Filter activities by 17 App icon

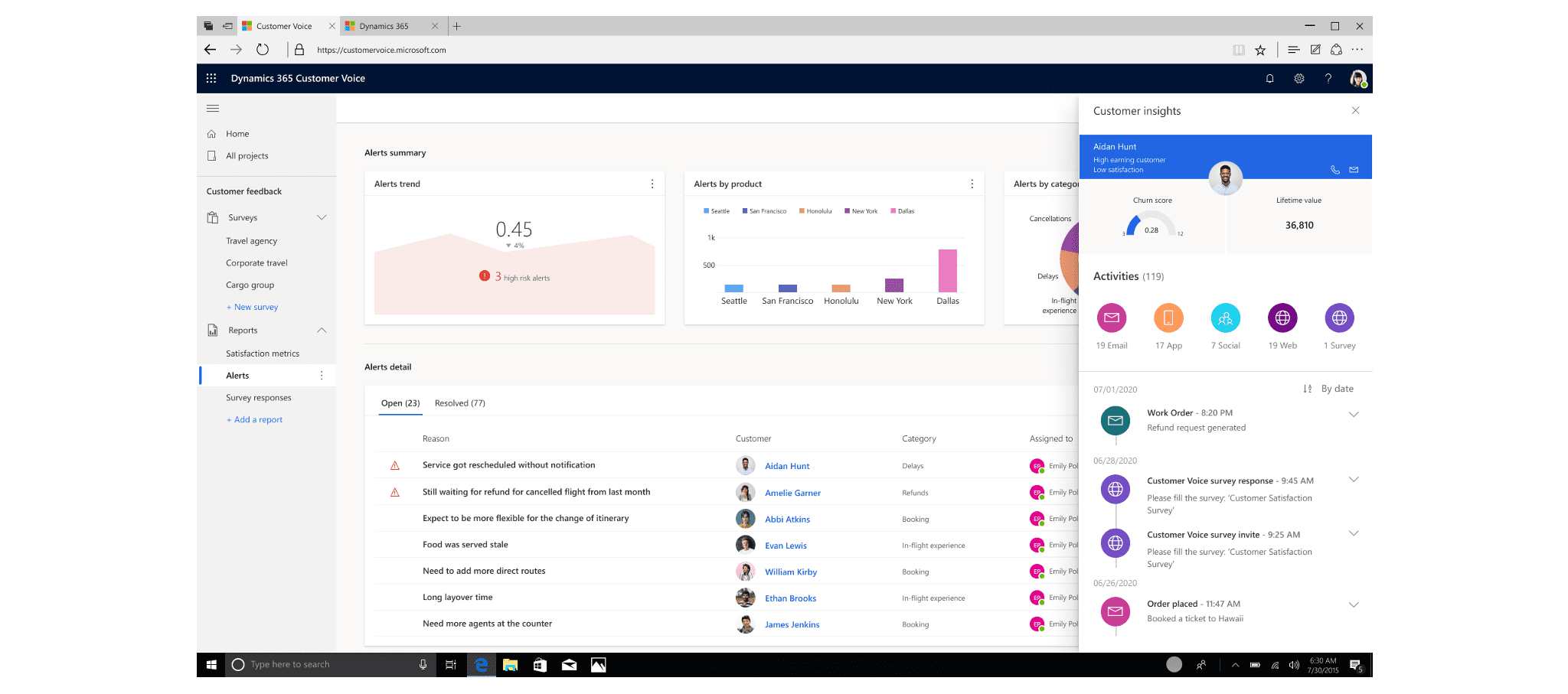pyautogui.click(x=1168, y=318)
